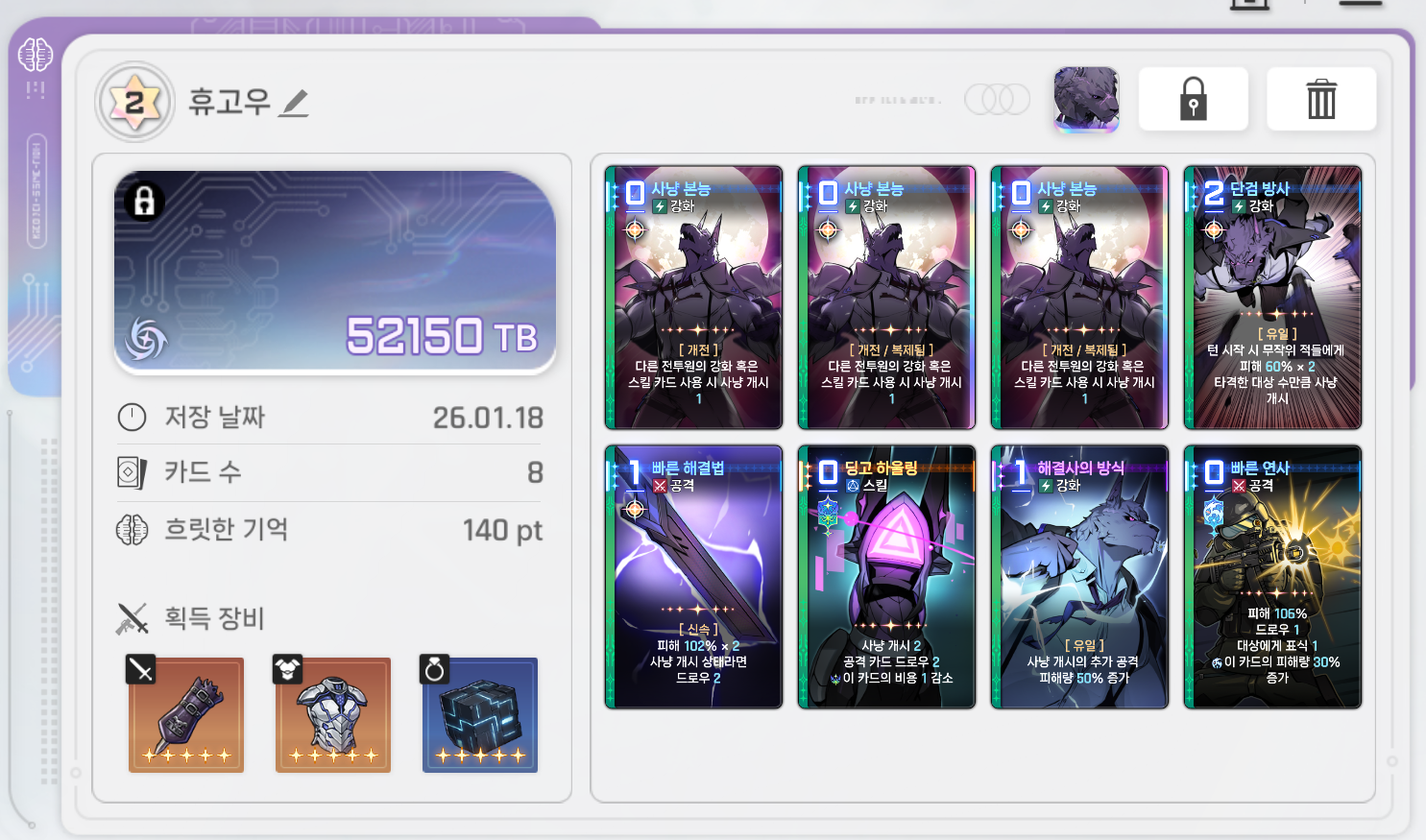This screenshot has width=1426, height=840.
Task: Toggle the lock icon on data banner
Action: tap(144, 202)
